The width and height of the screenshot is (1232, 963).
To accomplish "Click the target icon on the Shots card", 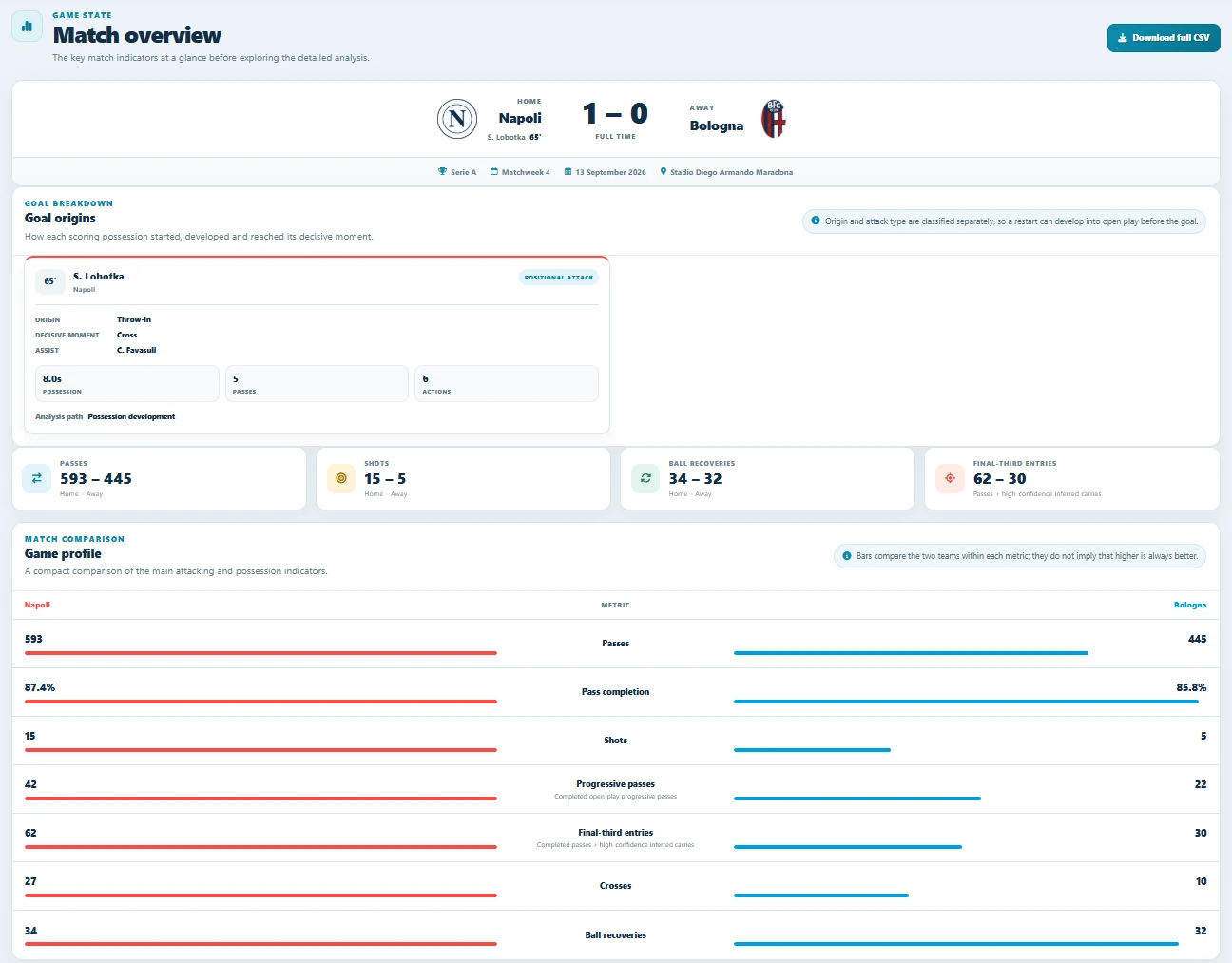I will point(341,478).
